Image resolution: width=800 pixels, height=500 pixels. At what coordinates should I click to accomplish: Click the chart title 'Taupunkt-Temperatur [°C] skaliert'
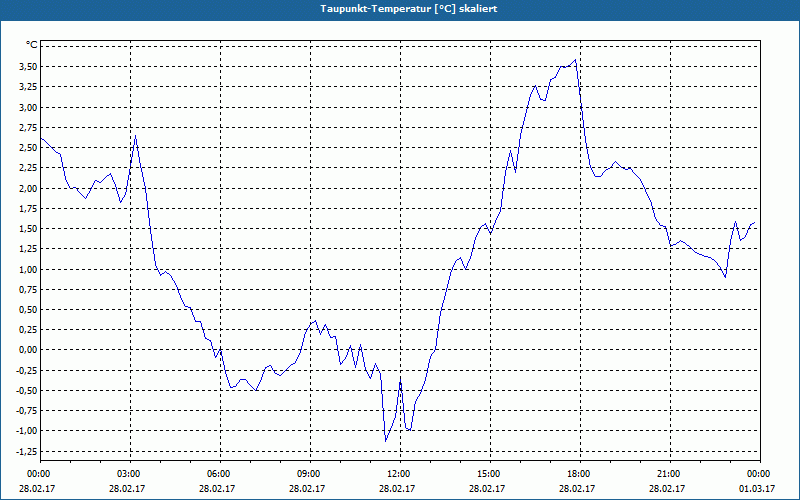pos(409,9)
